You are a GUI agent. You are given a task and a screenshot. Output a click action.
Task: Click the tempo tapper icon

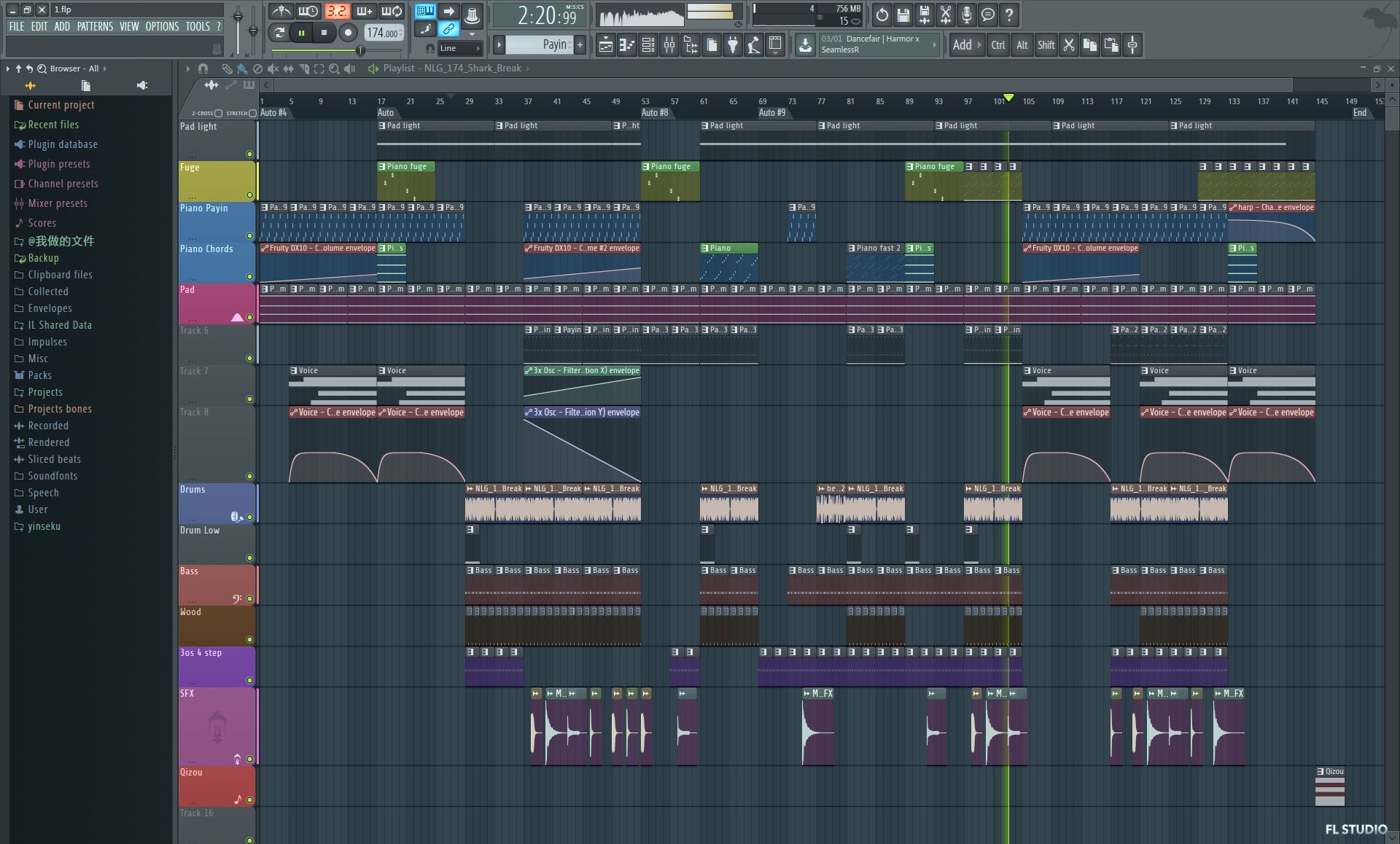754,45
